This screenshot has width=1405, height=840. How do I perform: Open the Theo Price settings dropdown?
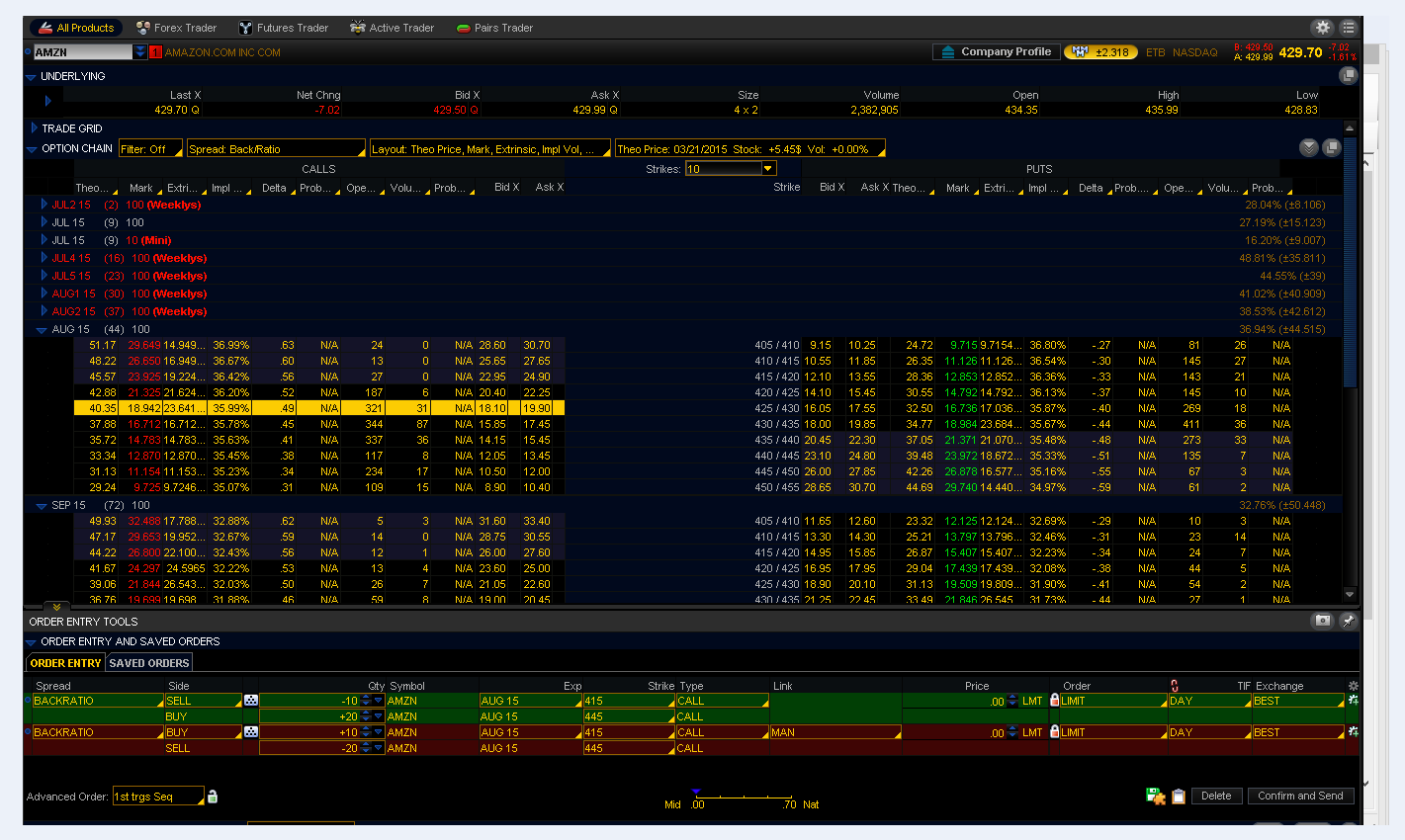pos(749,149)
